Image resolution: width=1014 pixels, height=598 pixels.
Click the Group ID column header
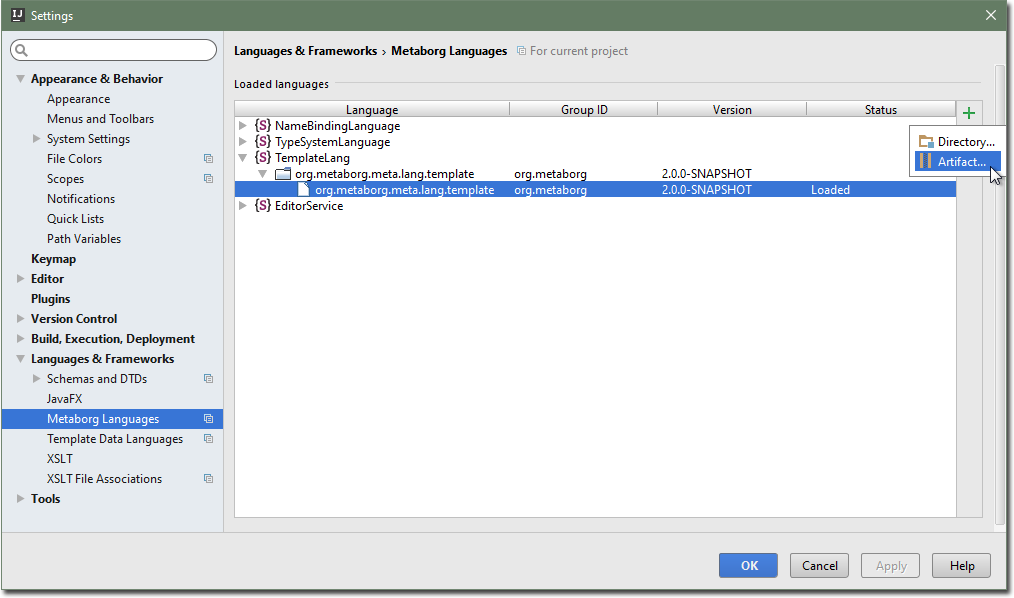[584, 109]
